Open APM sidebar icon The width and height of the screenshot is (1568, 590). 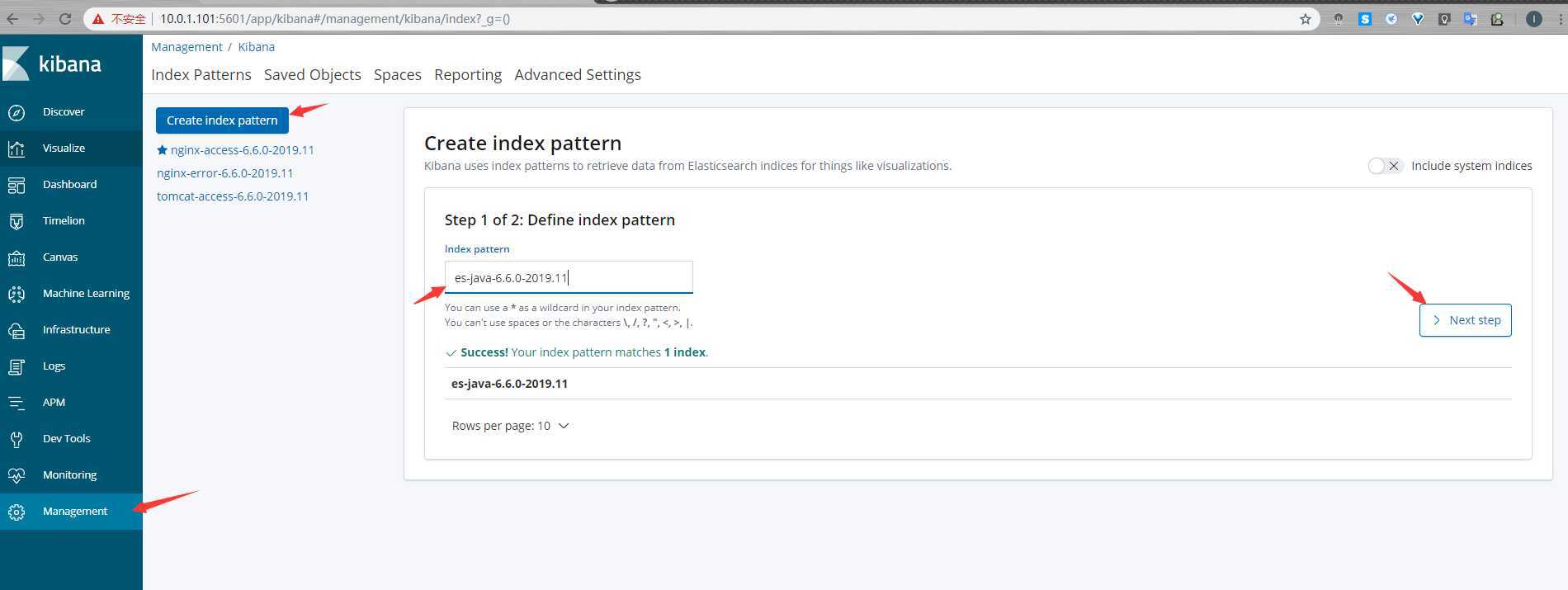pos(17,403)
